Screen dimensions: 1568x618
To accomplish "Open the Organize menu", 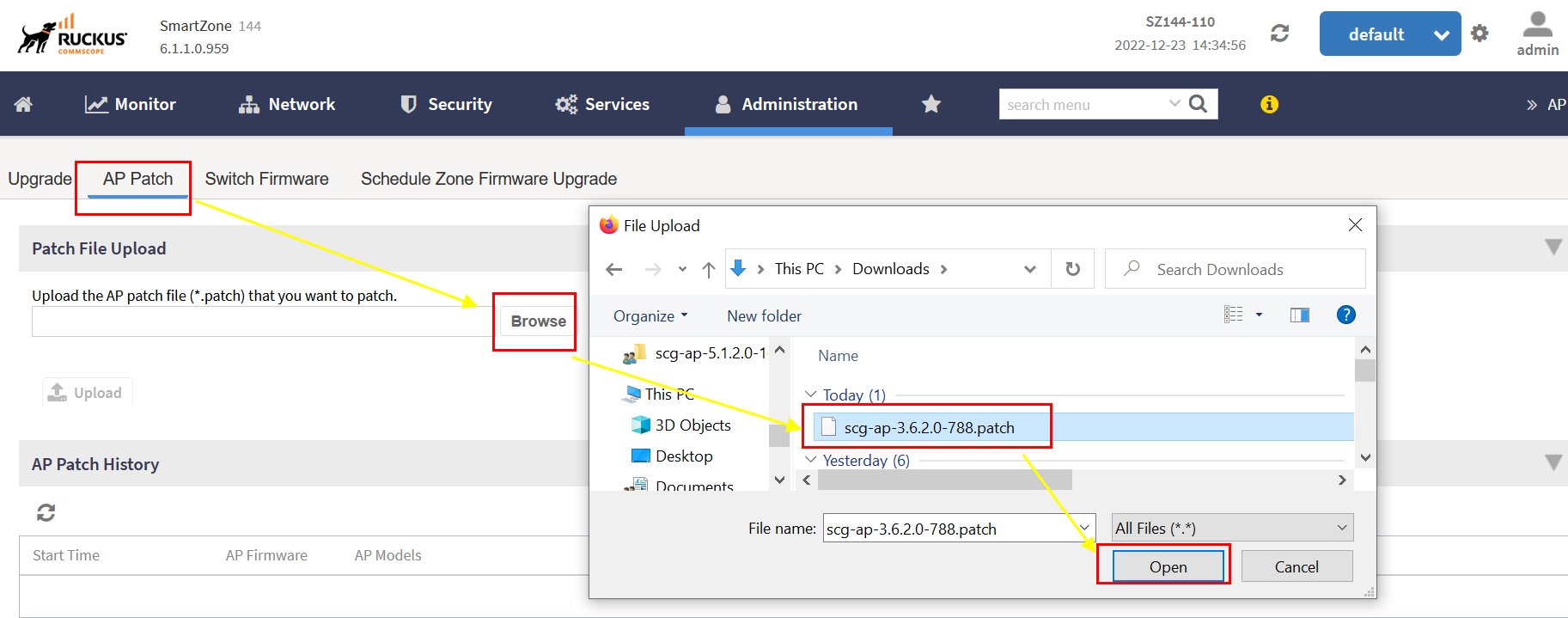I will tap(650, 316).
